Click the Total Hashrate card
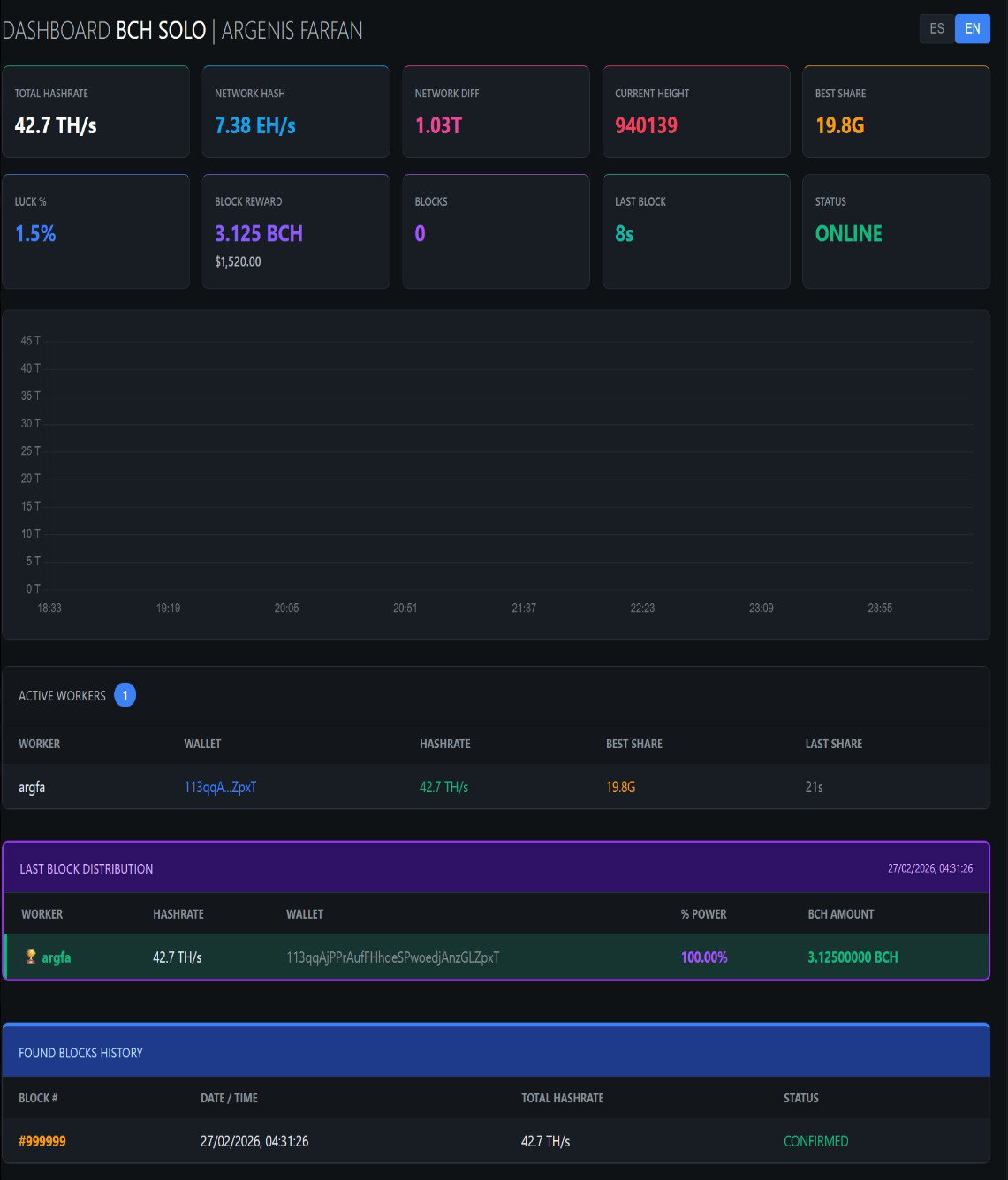Screen dimensions: 1008x1180 click(x=95, y=112)
